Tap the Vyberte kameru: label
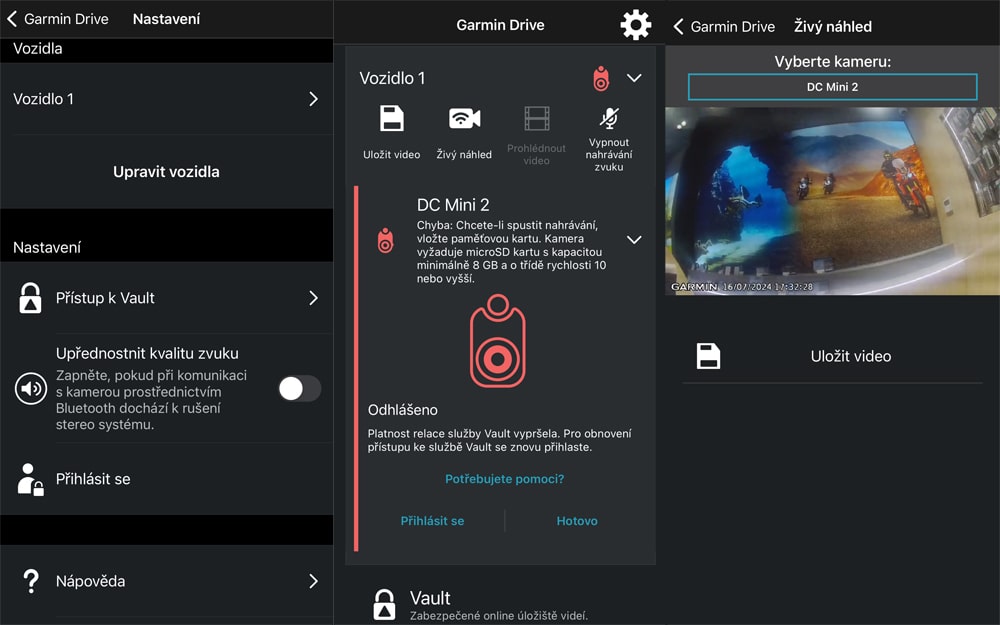Image resolution: width=1000 pixels, height=625 pixels. pyautogui.click(x=832, y=62)
